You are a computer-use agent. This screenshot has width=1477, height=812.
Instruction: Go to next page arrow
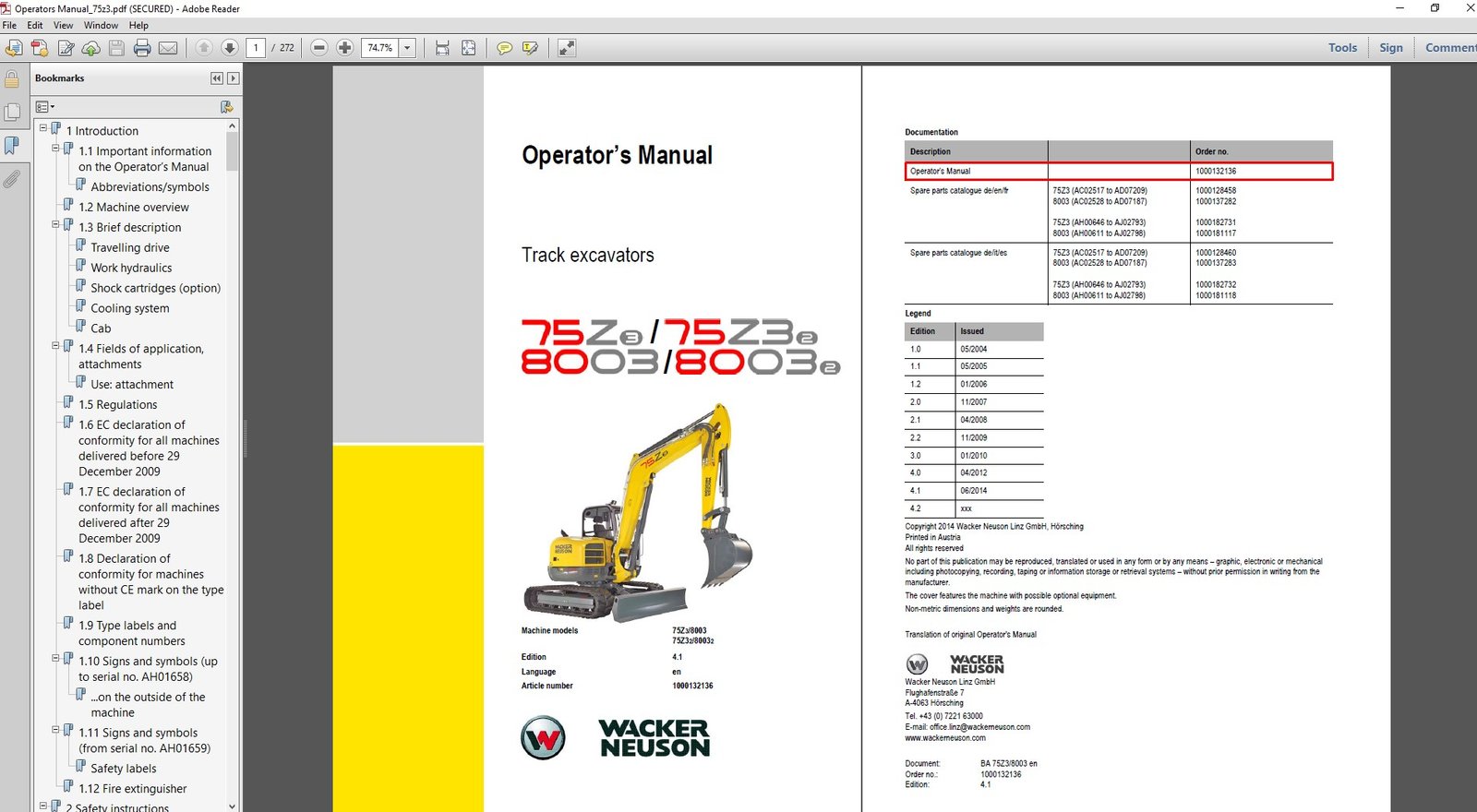click(x=230, y=48)
